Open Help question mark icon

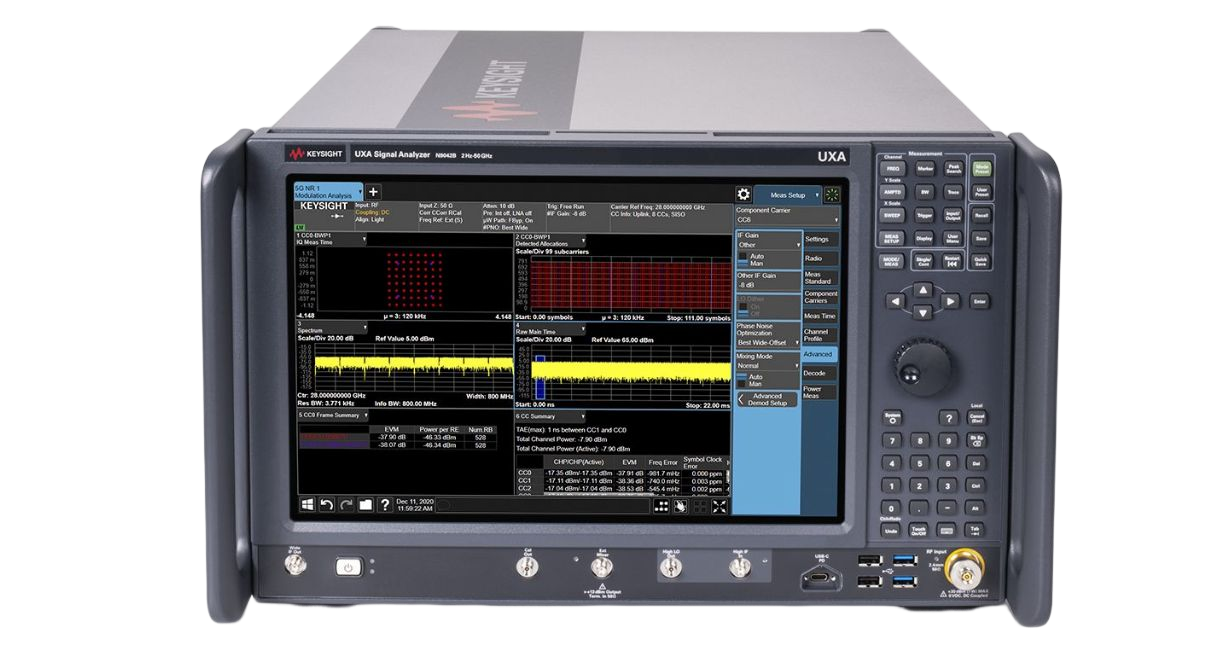click(384, 505)
